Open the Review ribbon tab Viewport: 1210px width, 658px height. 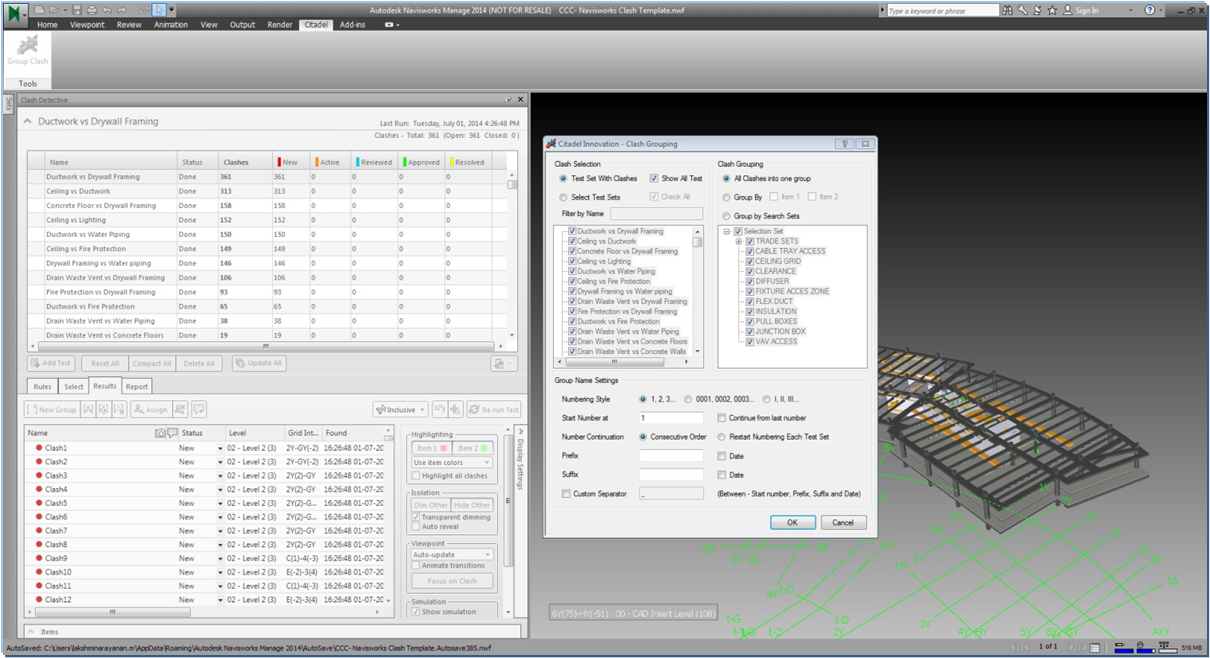pyautogui.click(x=129, y=24)
